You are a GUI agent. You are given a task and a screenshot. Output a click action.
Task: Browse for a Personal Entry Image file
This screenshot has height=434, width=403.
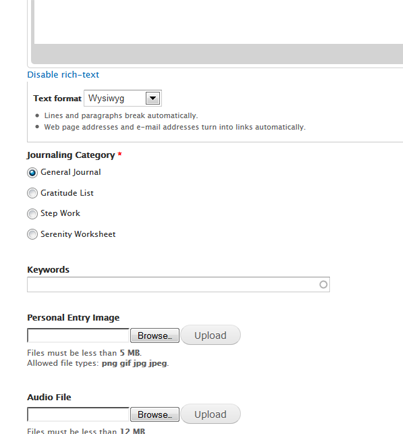pyautogui.click(x=155, y=335)
